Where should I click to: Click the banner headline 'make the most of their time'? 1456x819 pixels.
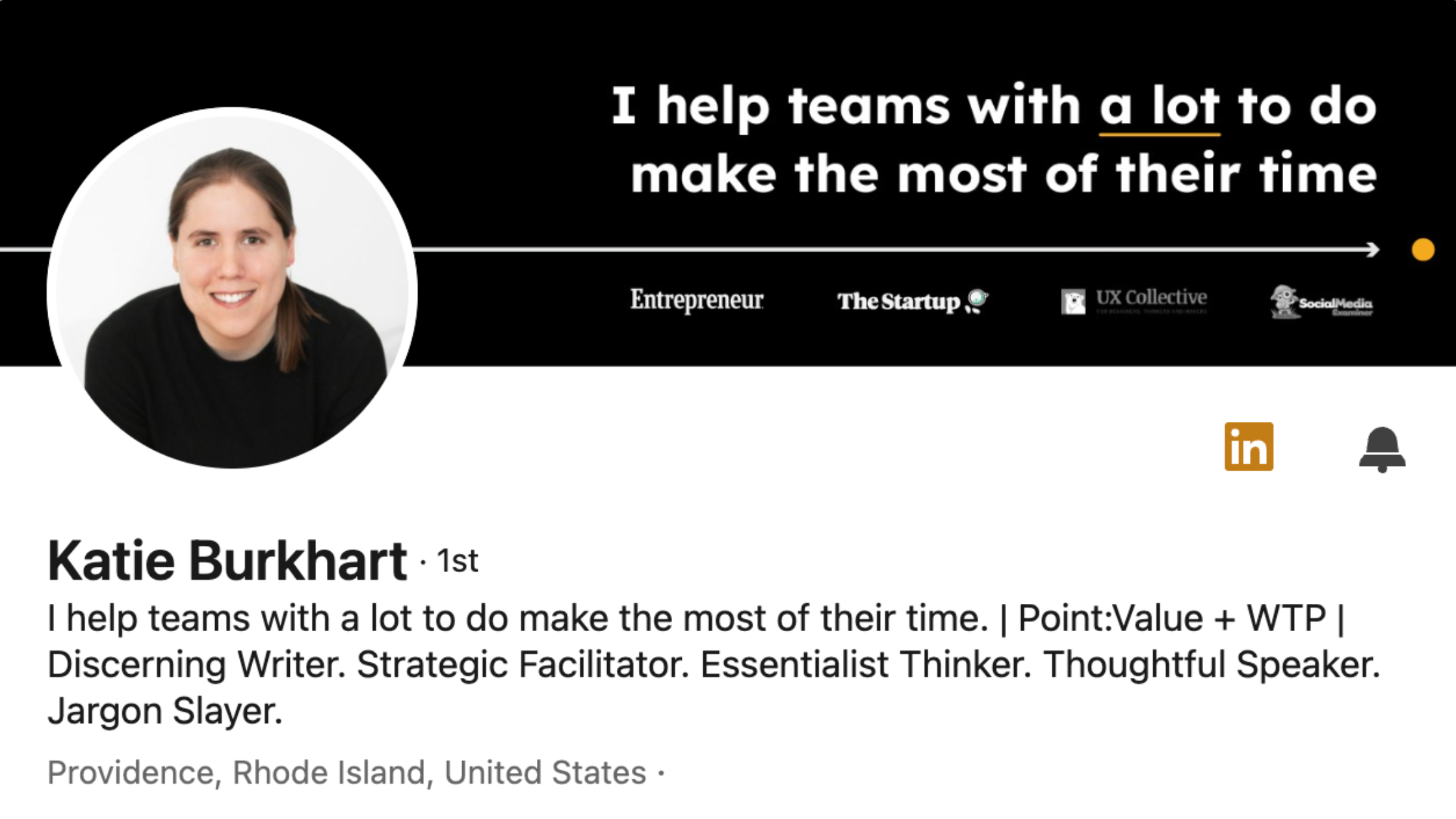point(1004,174)
